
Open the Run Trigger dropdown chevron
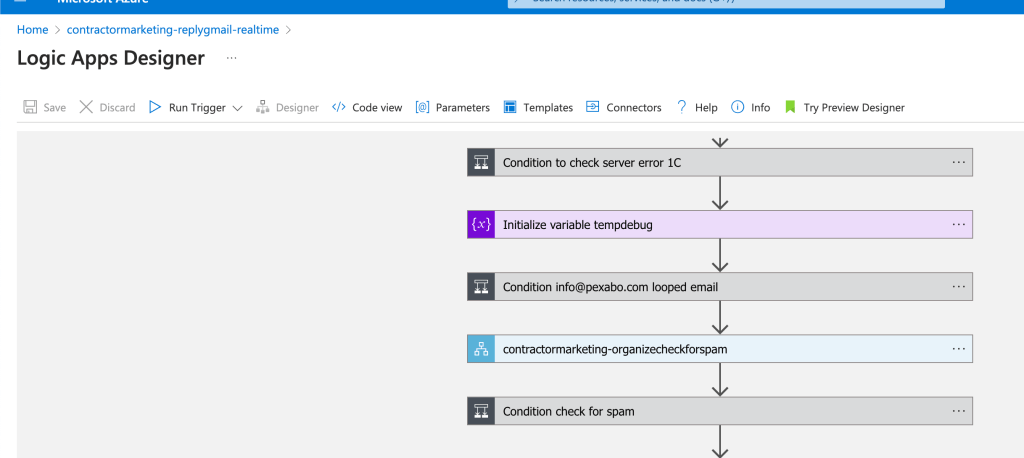237,108
